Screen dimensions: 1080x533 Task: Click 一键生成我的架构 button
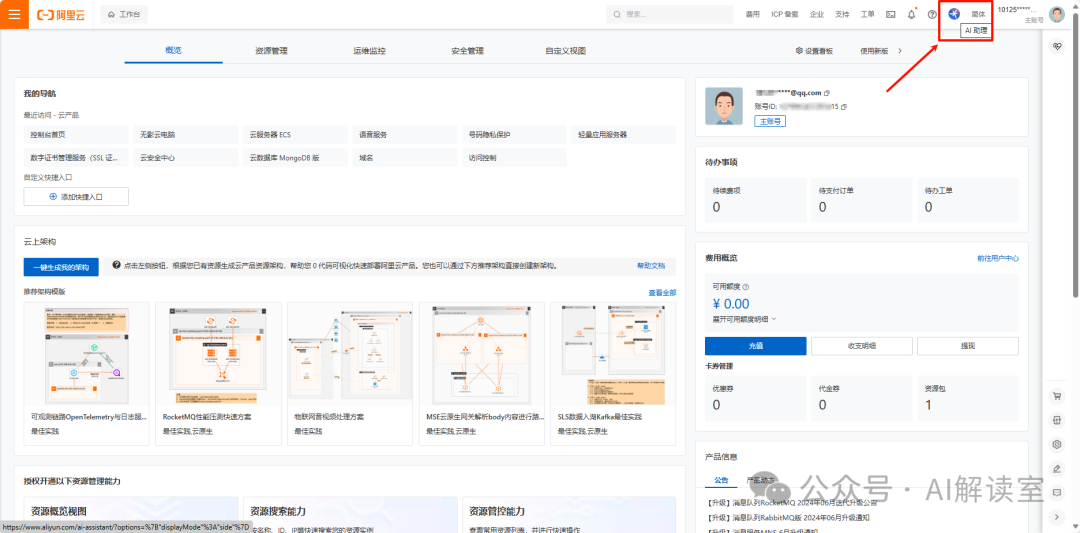tap(61, 266)
